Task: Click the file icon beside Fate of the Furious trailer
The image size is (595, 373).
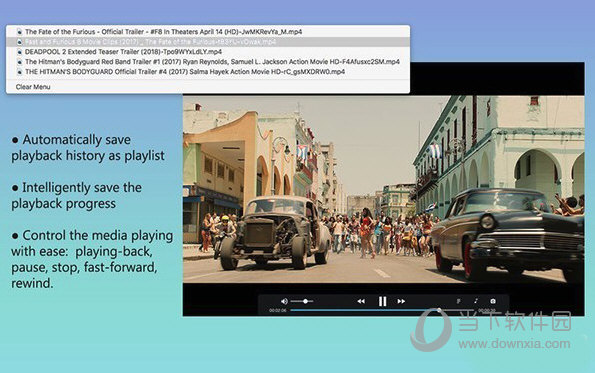Action: [x=19, y=32]
